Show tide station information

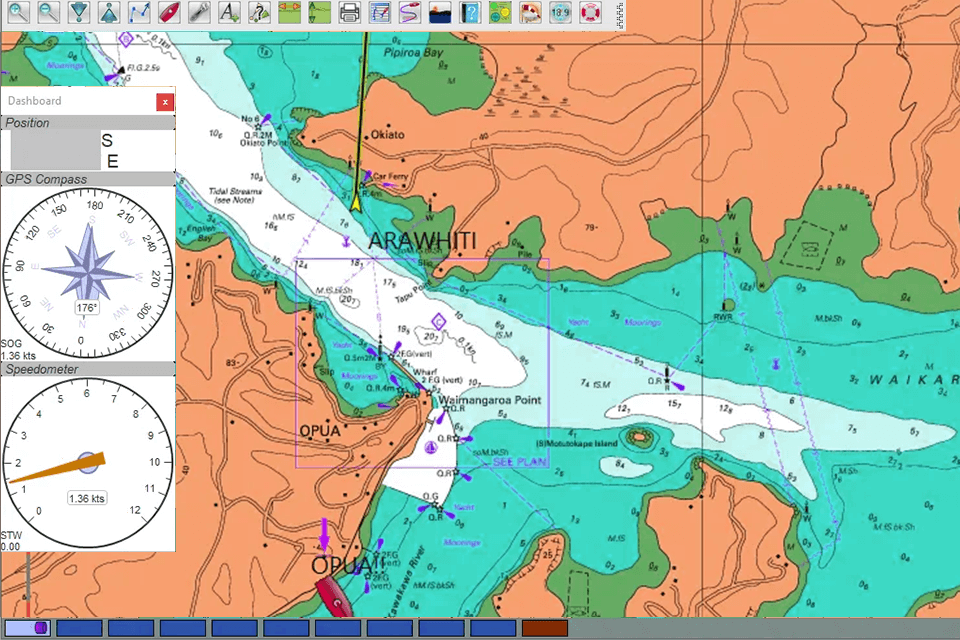coord(322,13)
